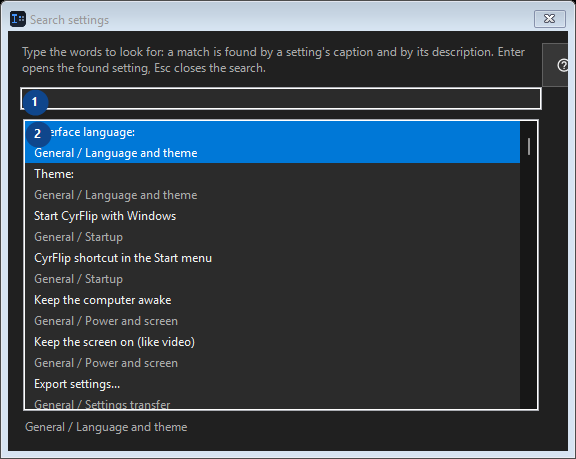Screen dimensions: 576x459
Task: Click the CyrFlip app icon in title bar
Action: click(18, 19)
